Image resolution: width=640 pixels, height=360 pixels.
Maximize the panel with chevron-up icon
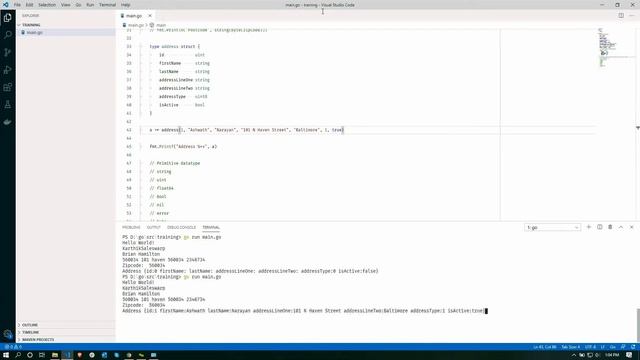(x=621, y=227)
